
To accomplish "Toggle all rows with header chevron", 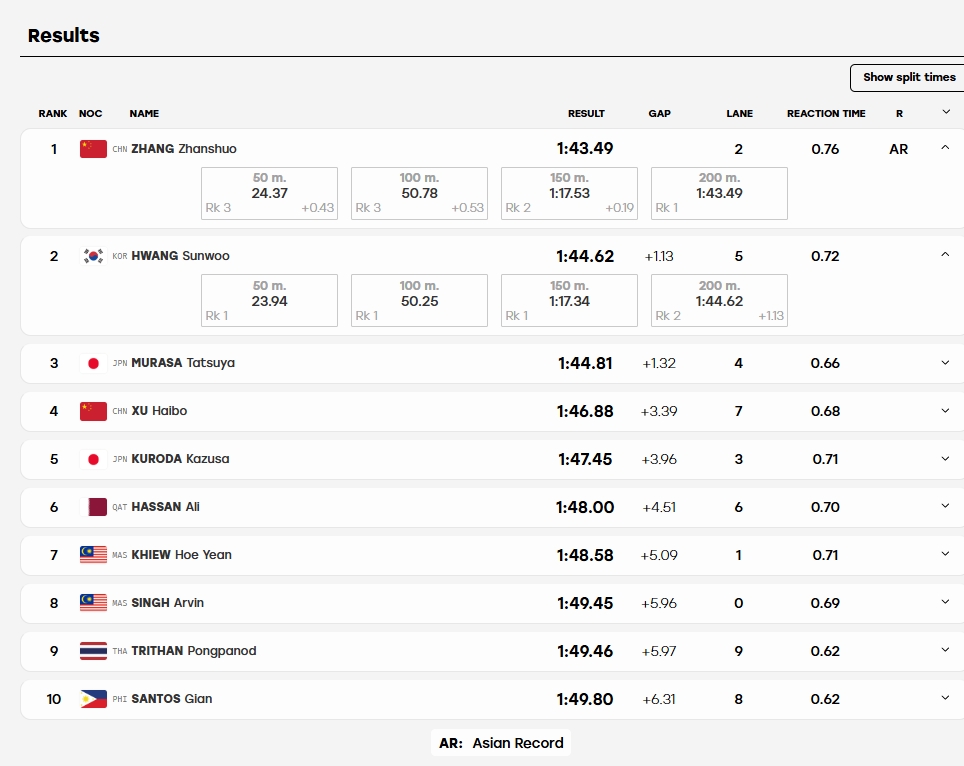I will pyautogui.click(x=946, y=112).
